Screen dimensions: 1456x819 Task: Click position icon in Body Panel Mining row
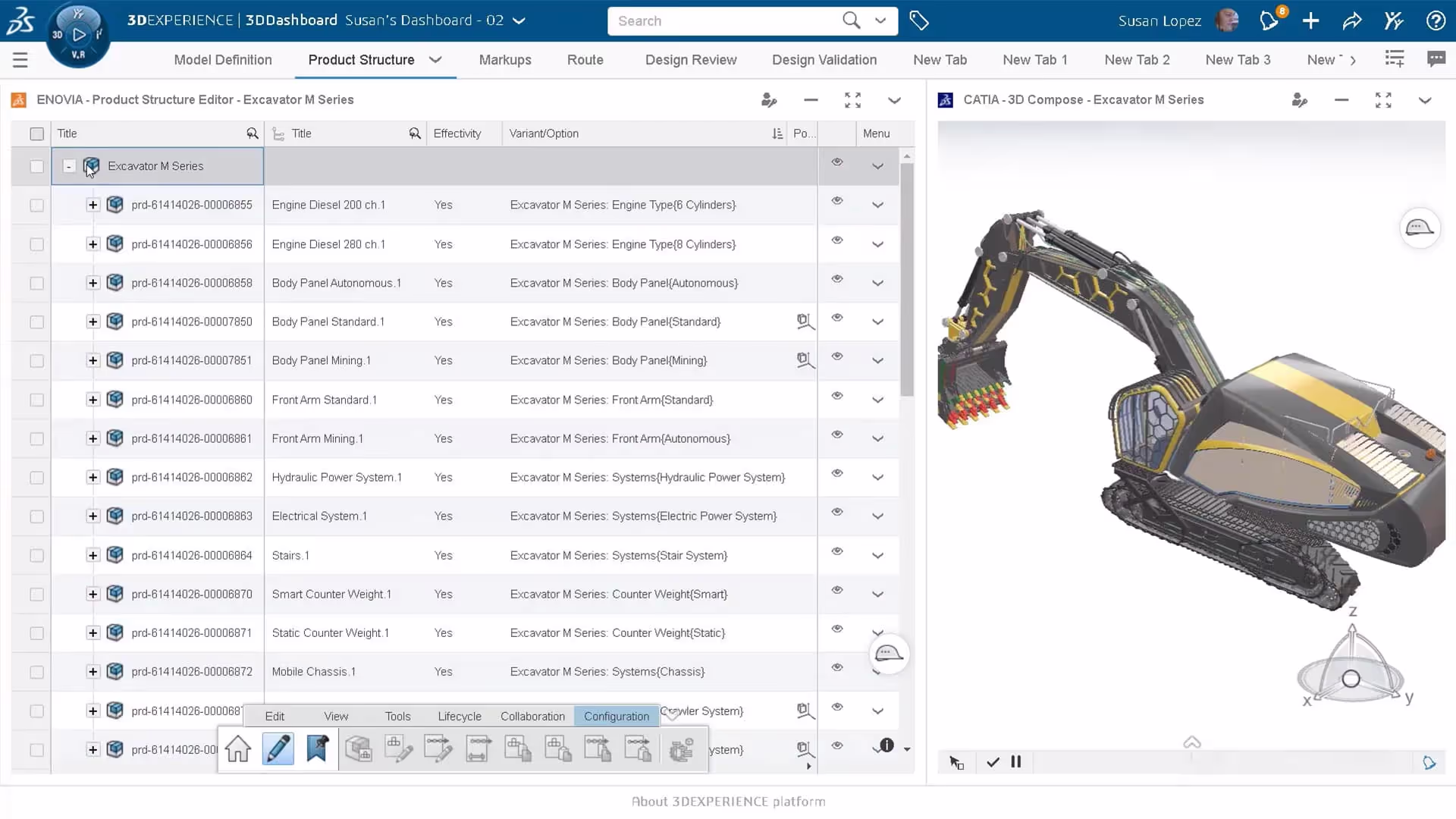(x=805, y=360)
